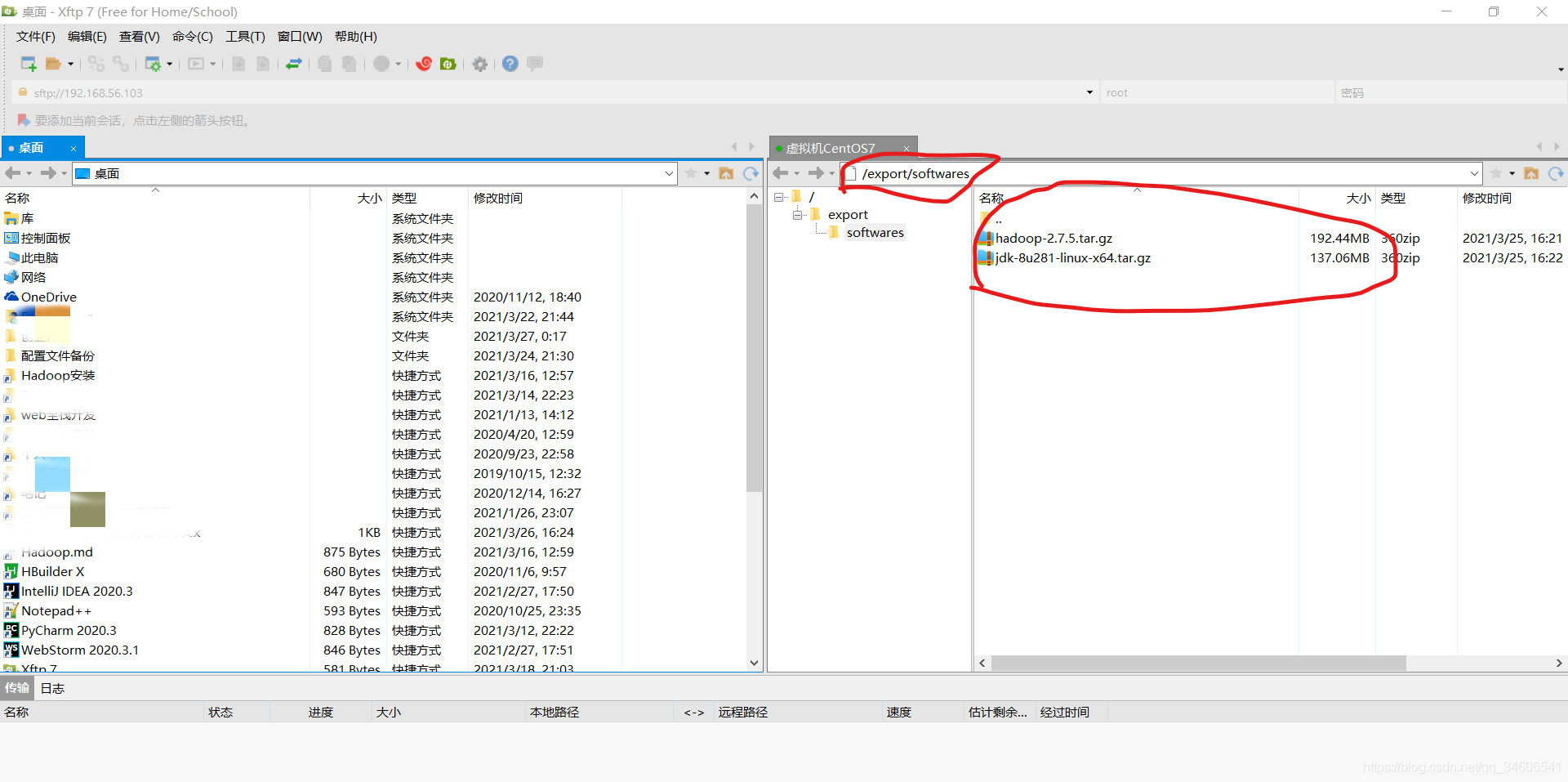Expand the Properties icon dropdown arrow
This screenshot has height=782, width=1568.
tap(170, 64)
